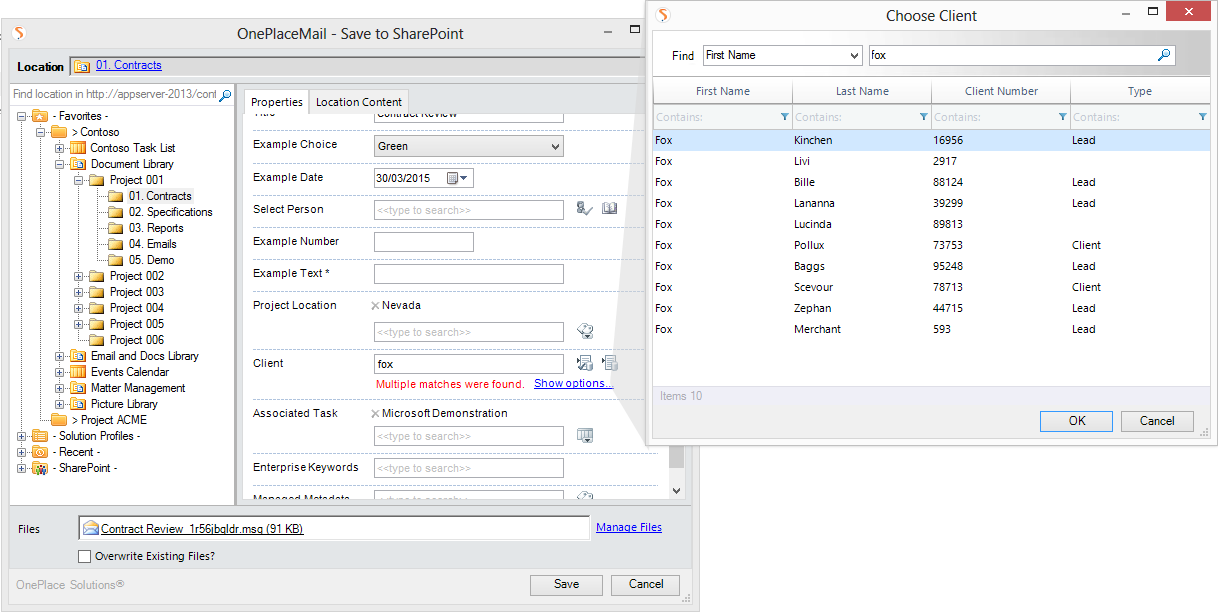
Task: Expand the Project 002 tree node
Action: [x=79, y=276]
